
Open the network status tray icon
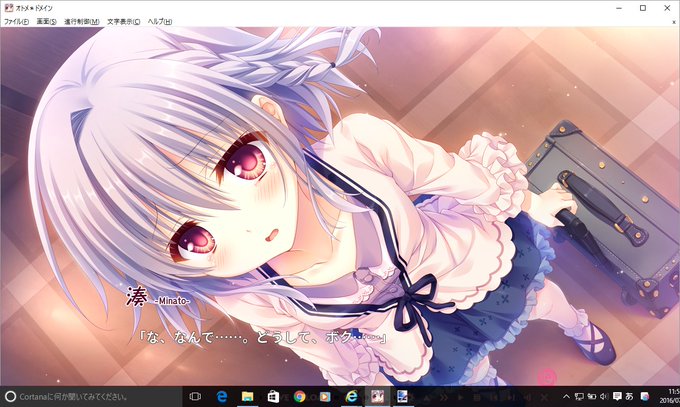[x=579, y=396]
